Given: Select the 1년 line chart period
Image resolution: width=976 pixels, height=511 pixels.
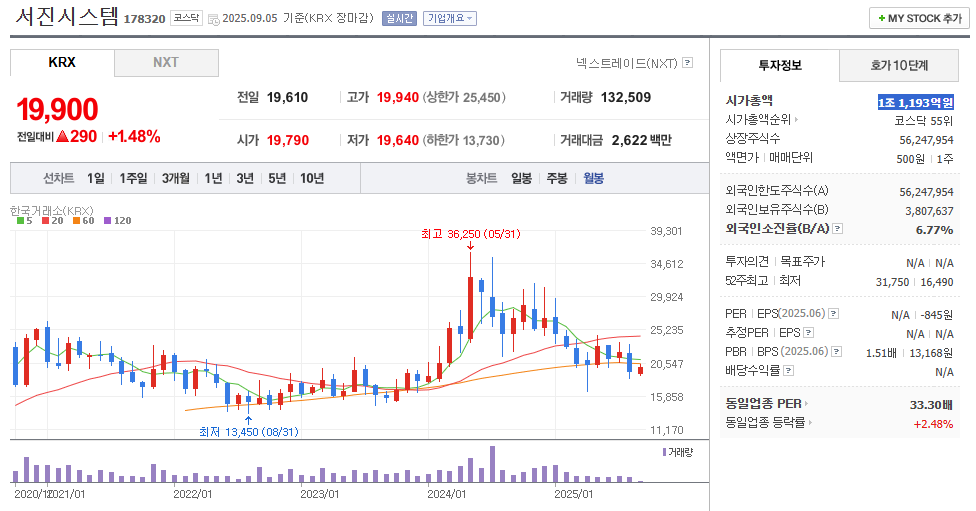Looking at the screenshot, I should coord(214,179).
